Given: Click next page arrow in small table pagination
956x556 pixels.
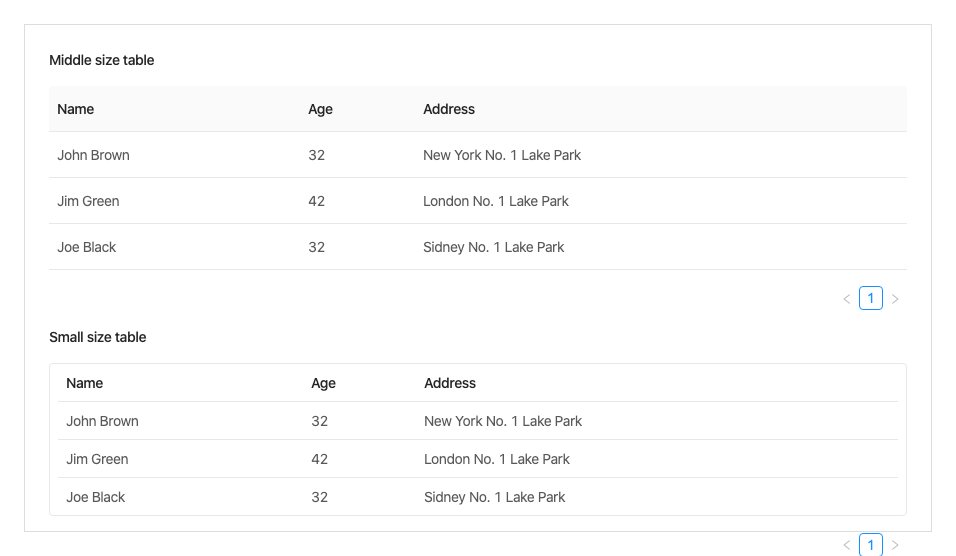Looking at the screenshot, I should tap(895, 545).
